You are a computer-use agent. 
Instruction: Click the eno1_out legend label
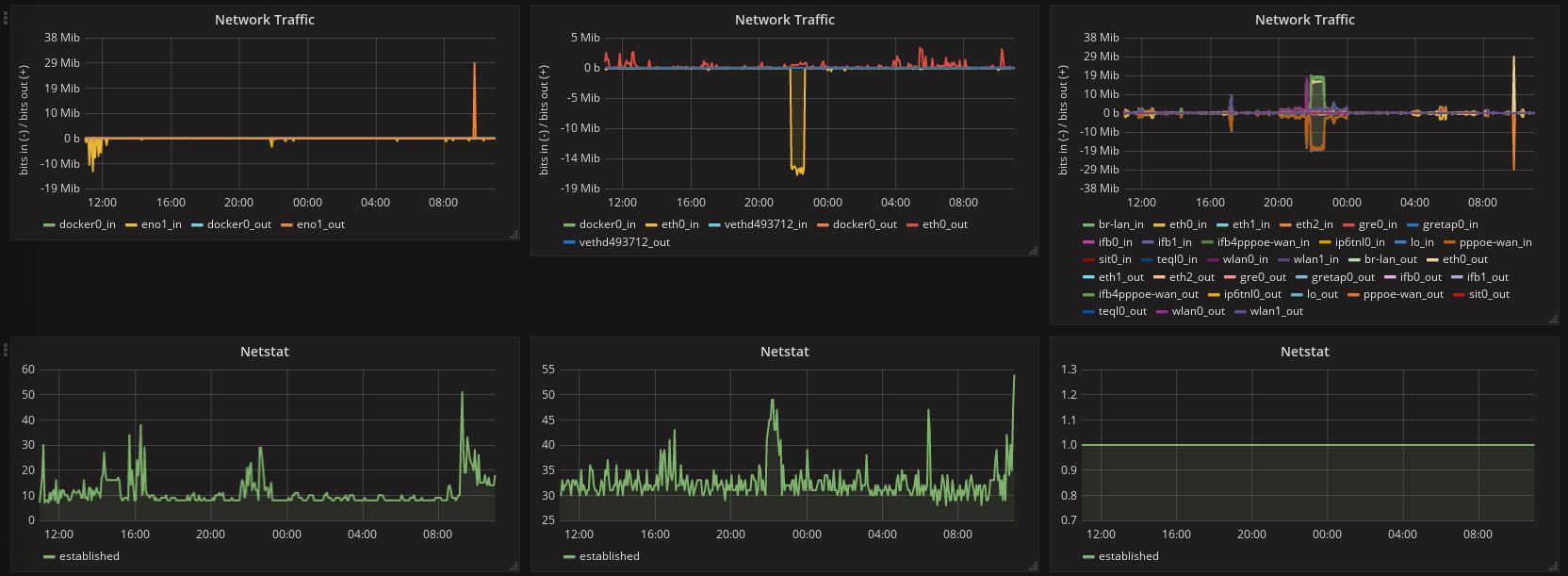click(320, 224)
